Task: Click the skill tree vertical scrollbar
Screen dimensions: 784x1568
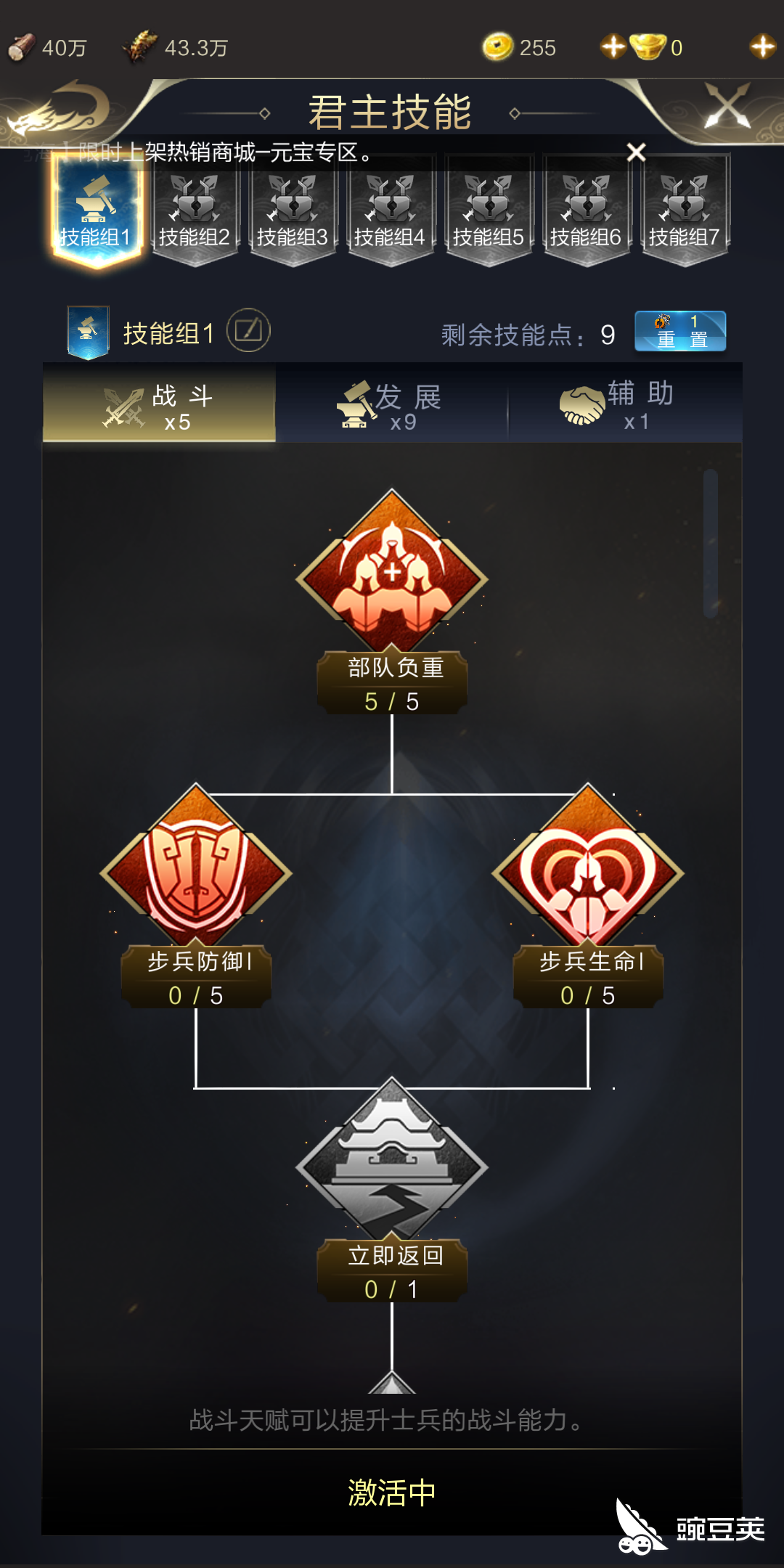Action: 711,544
